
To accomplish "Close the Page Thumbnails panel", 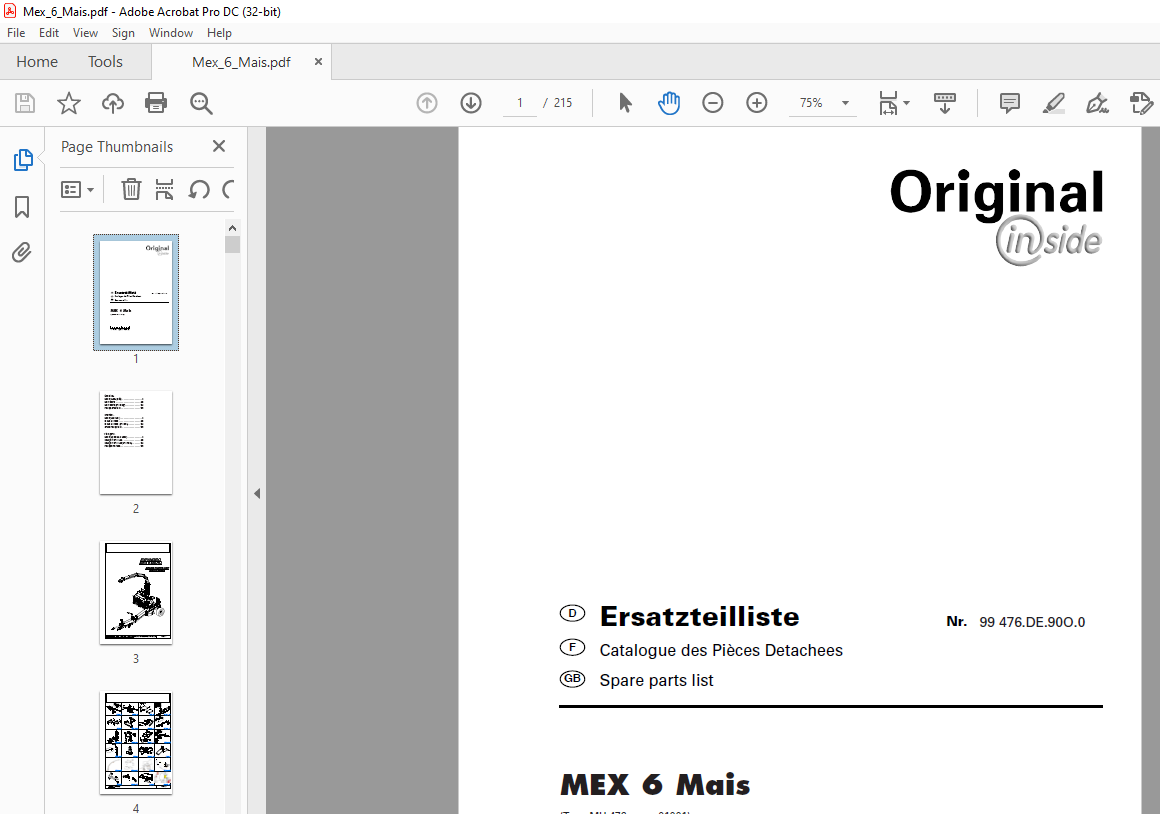I will pyautogui.click(x=219, y=146).
